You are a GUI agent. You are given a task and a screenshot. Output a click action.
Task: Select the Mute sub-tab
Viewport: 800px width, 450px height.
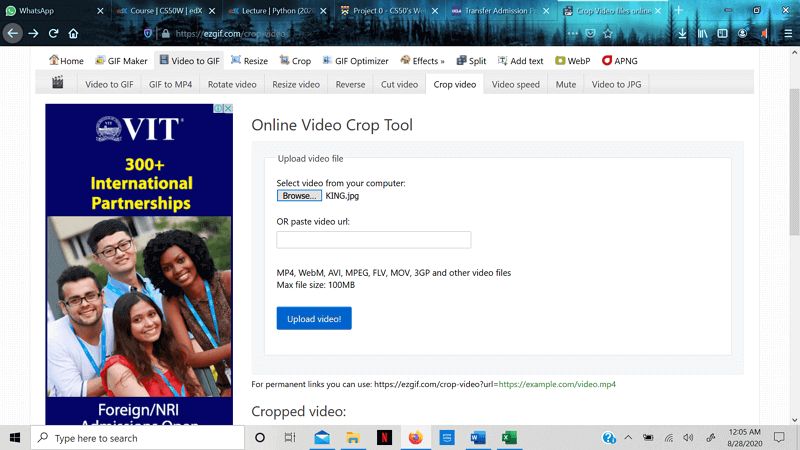click(565, 85)
